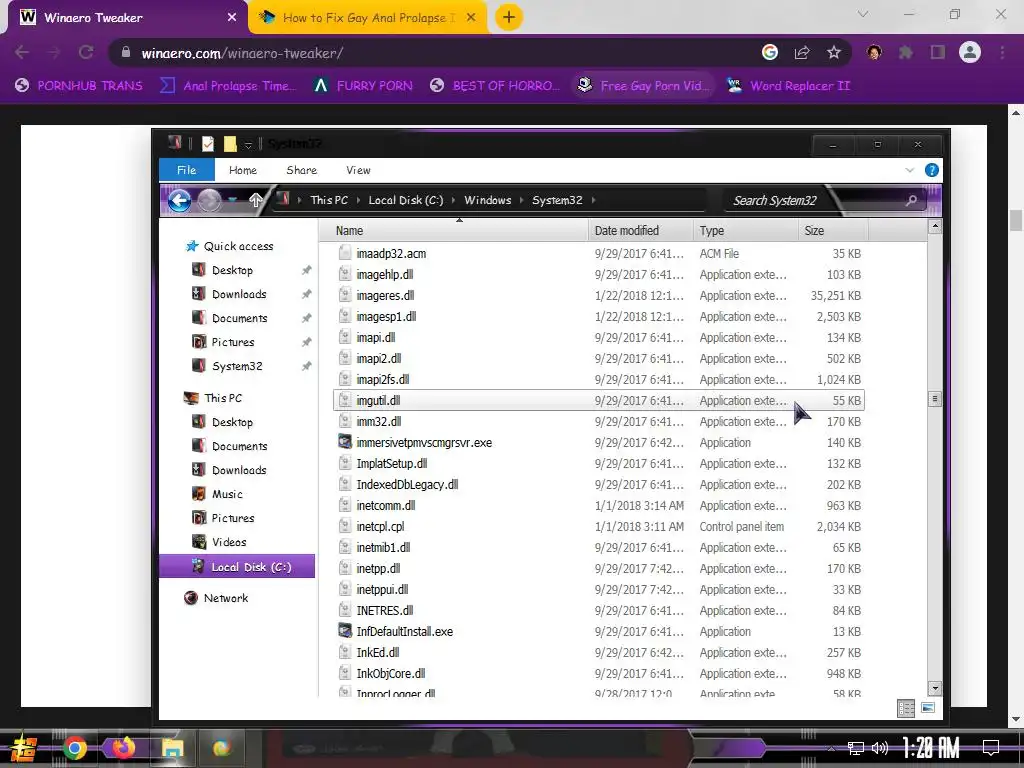Launch Chrome from the taskbar

click(x=74, y=748)
